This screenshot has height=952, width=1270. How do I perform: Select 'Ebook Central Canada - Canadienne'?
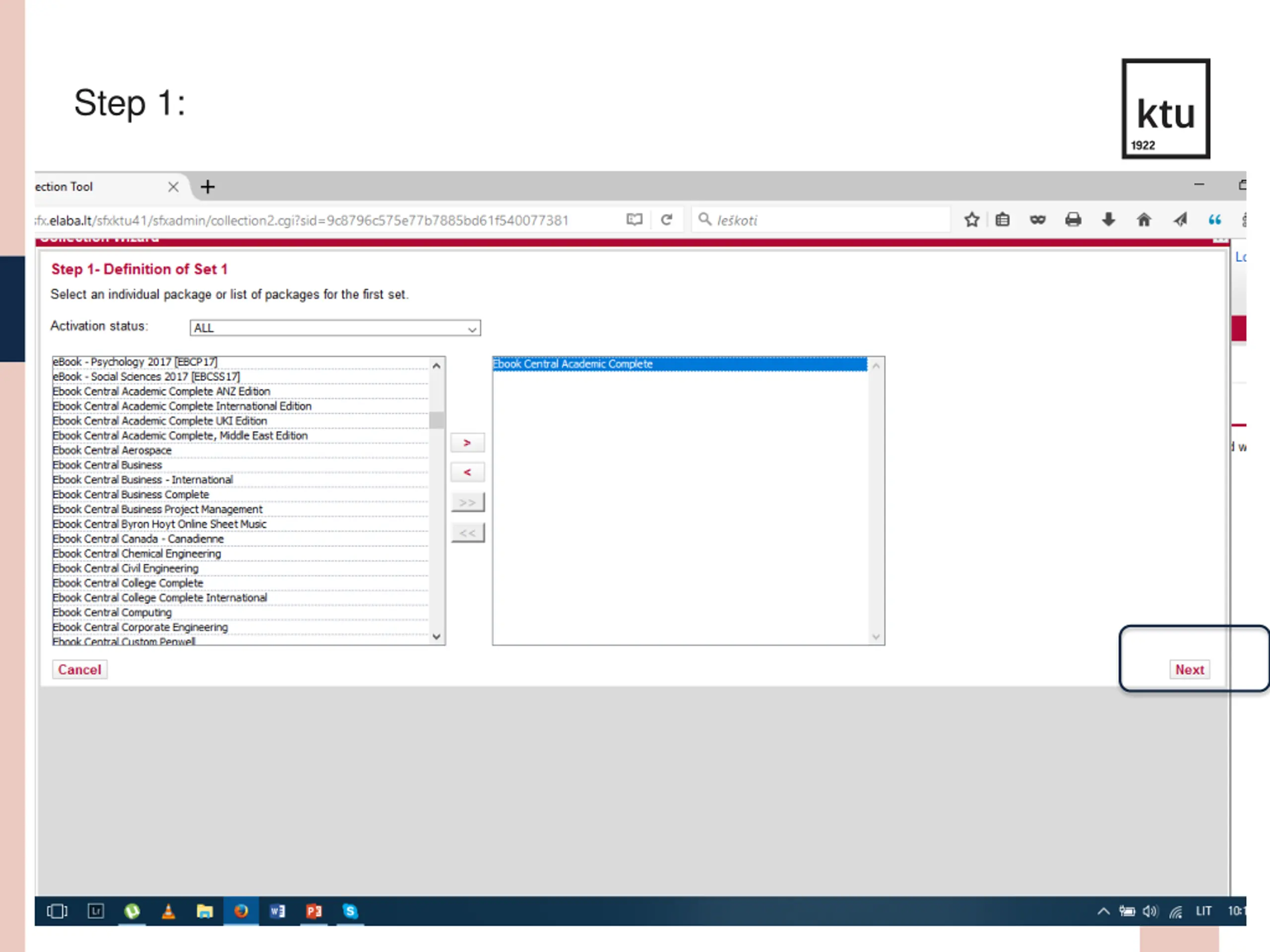[240, 539]
